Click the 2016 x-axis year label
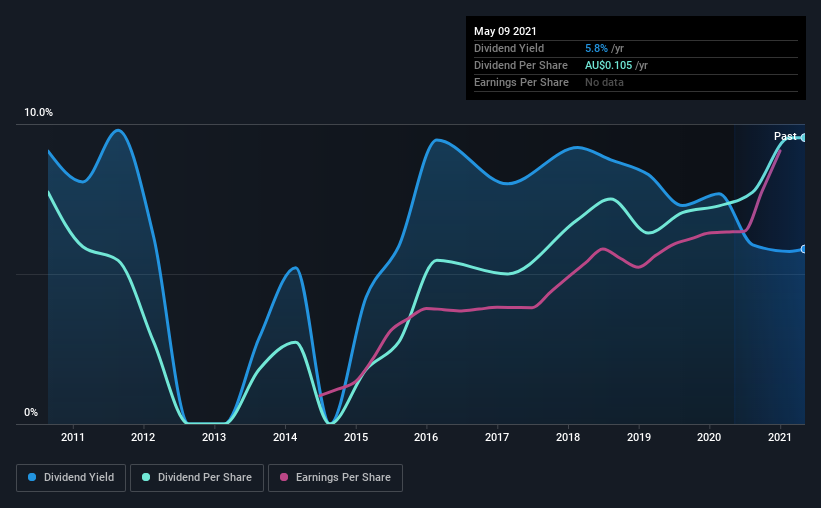Screen dimensions: 821x508 pos(426,437)
